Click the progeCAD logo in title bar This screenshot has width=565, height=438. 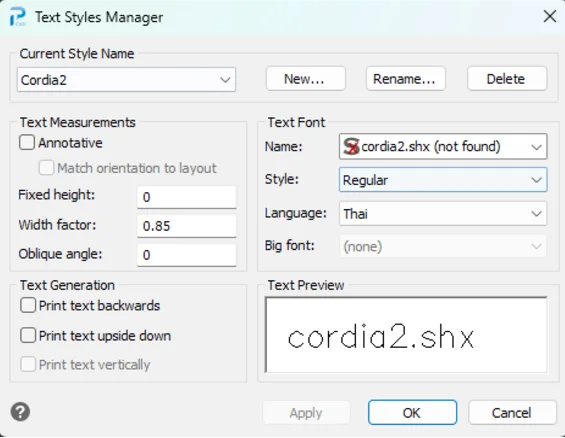pyautogui.click(x=18, y=17)
